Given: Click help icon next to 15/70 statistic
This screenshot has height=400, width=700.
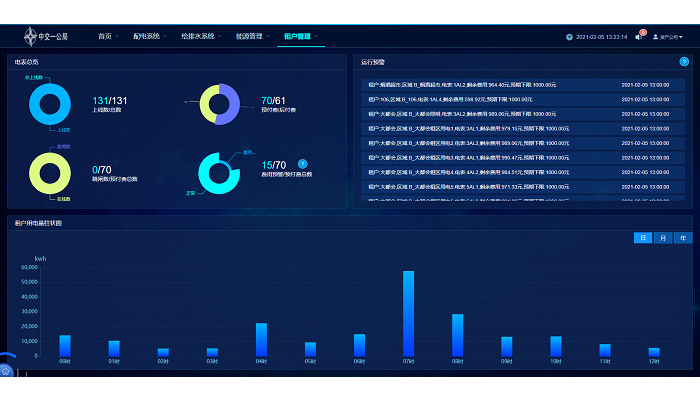Looking at the screenshot, I should (x=302, y=163).
